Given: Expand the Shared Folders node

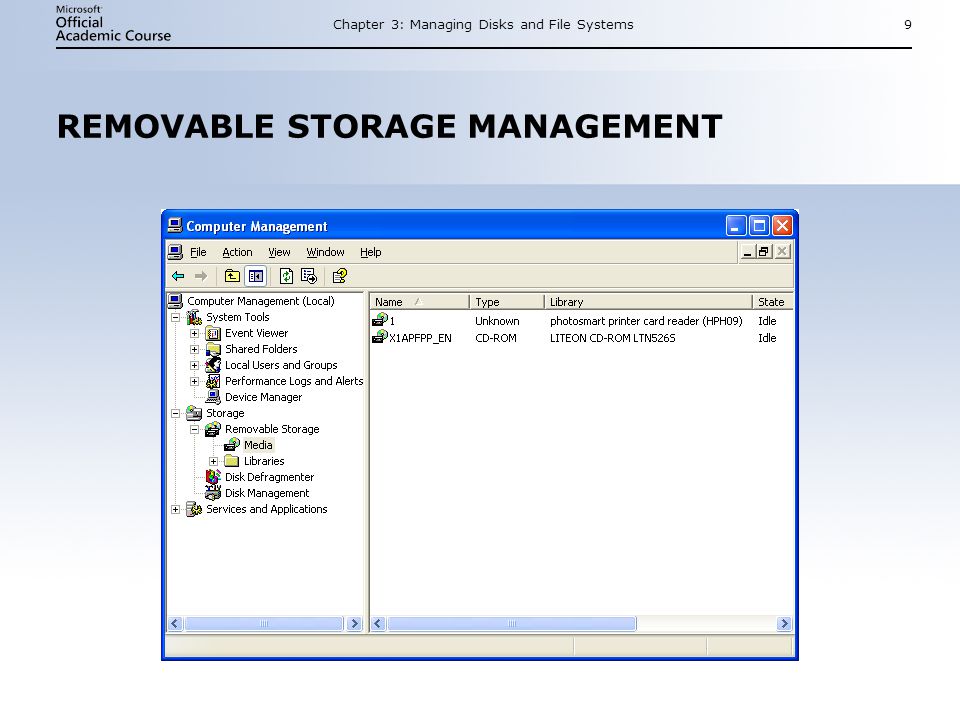Looking at the screenshot, I should pyautogui.click(x=194, y=350).
